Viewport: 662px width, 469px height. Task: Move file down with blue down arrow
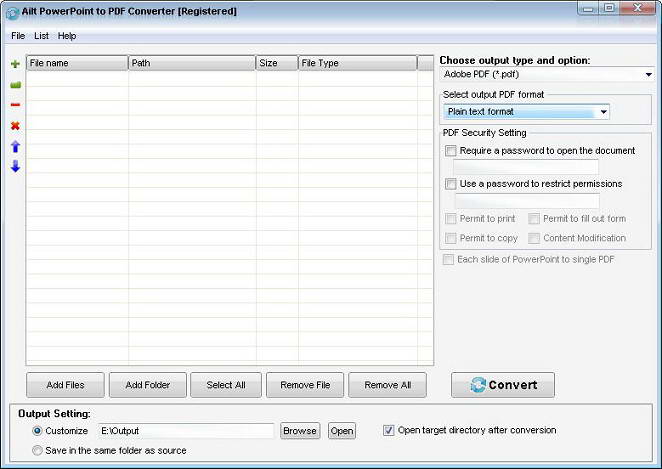tap(15, 166)
